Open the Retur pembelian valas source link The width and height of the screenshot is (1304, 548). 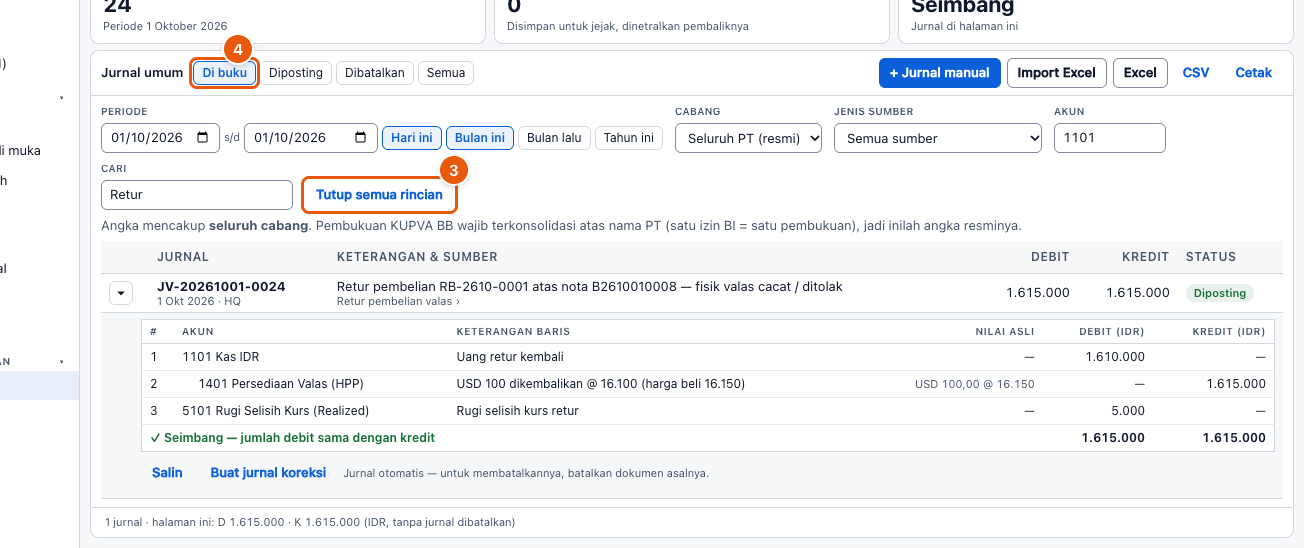pos(398,301)
